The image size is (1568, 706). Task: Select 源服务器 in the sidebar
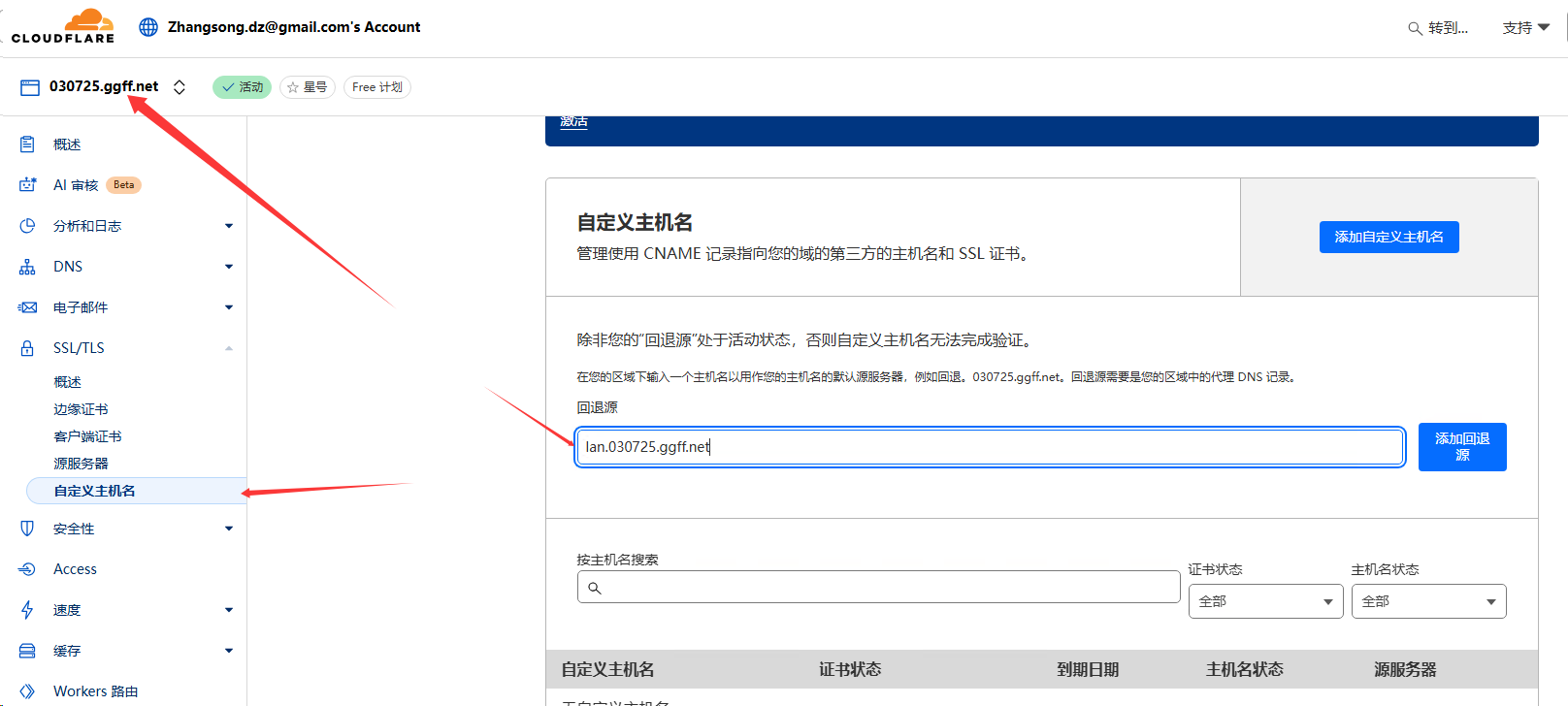[81, 464]
